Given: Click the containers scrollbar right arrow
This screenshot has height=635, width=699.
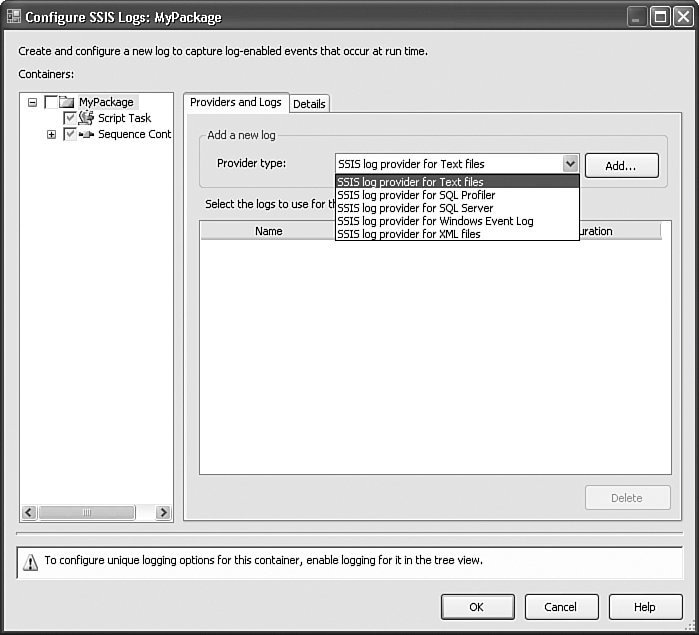Looking at the screenshot, I should (163, 512).
